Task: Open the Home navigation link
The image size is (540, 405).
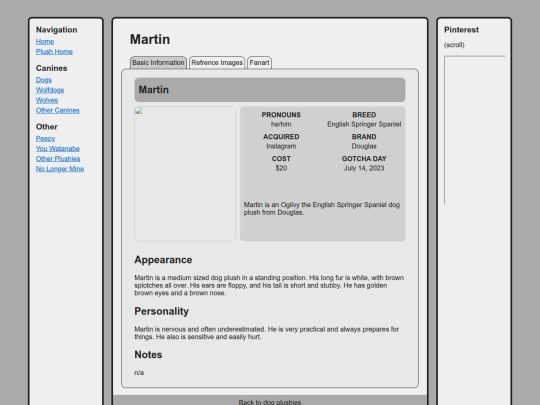Action: point(45,42)
